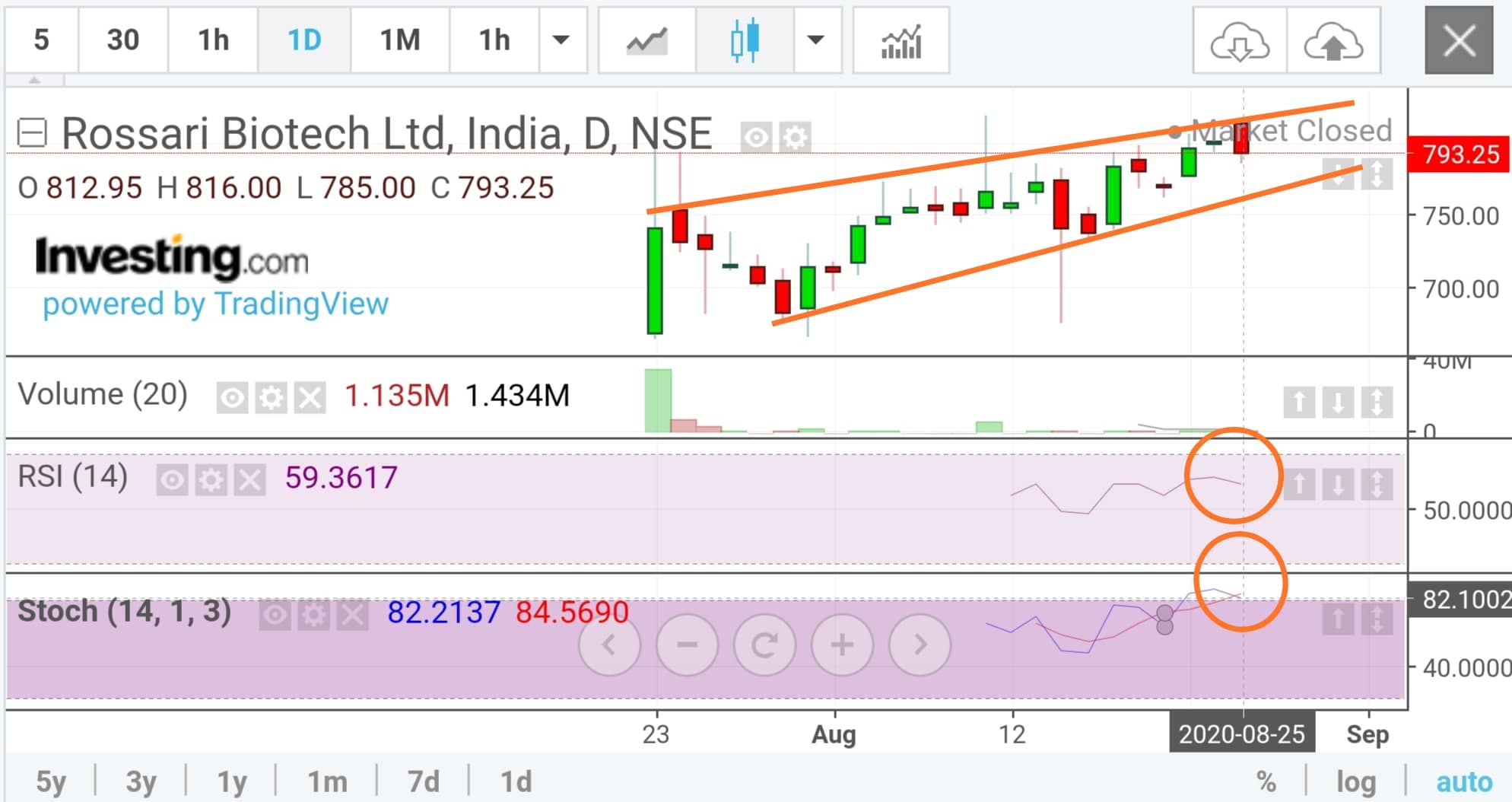
Task: Move RSI pane down
Action: 1338,484
